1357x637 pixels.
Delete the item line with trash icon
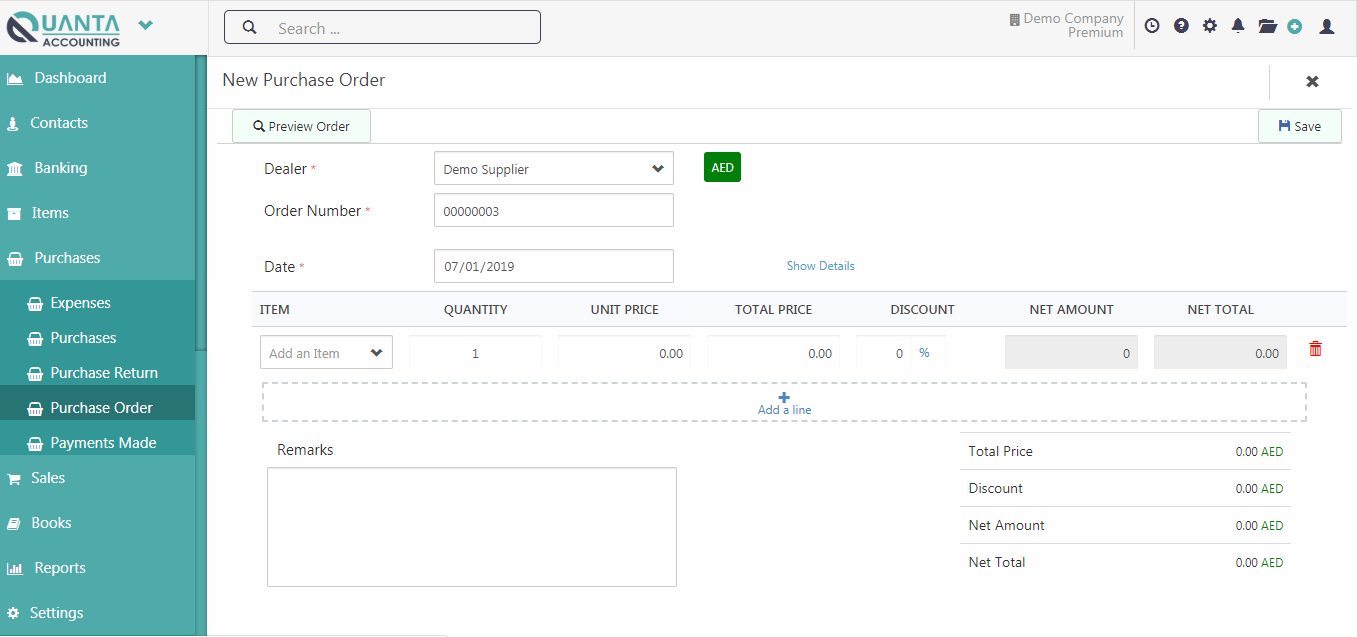tap(1315, 349)
